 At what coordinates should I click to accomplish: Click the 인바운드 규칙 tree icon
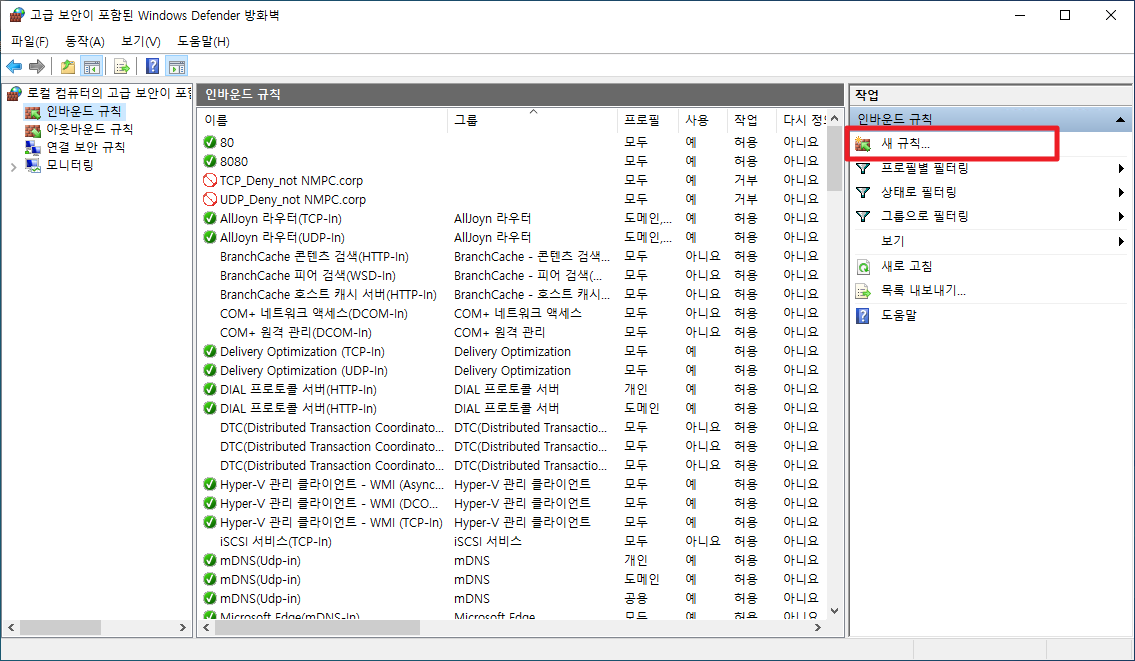33,111
